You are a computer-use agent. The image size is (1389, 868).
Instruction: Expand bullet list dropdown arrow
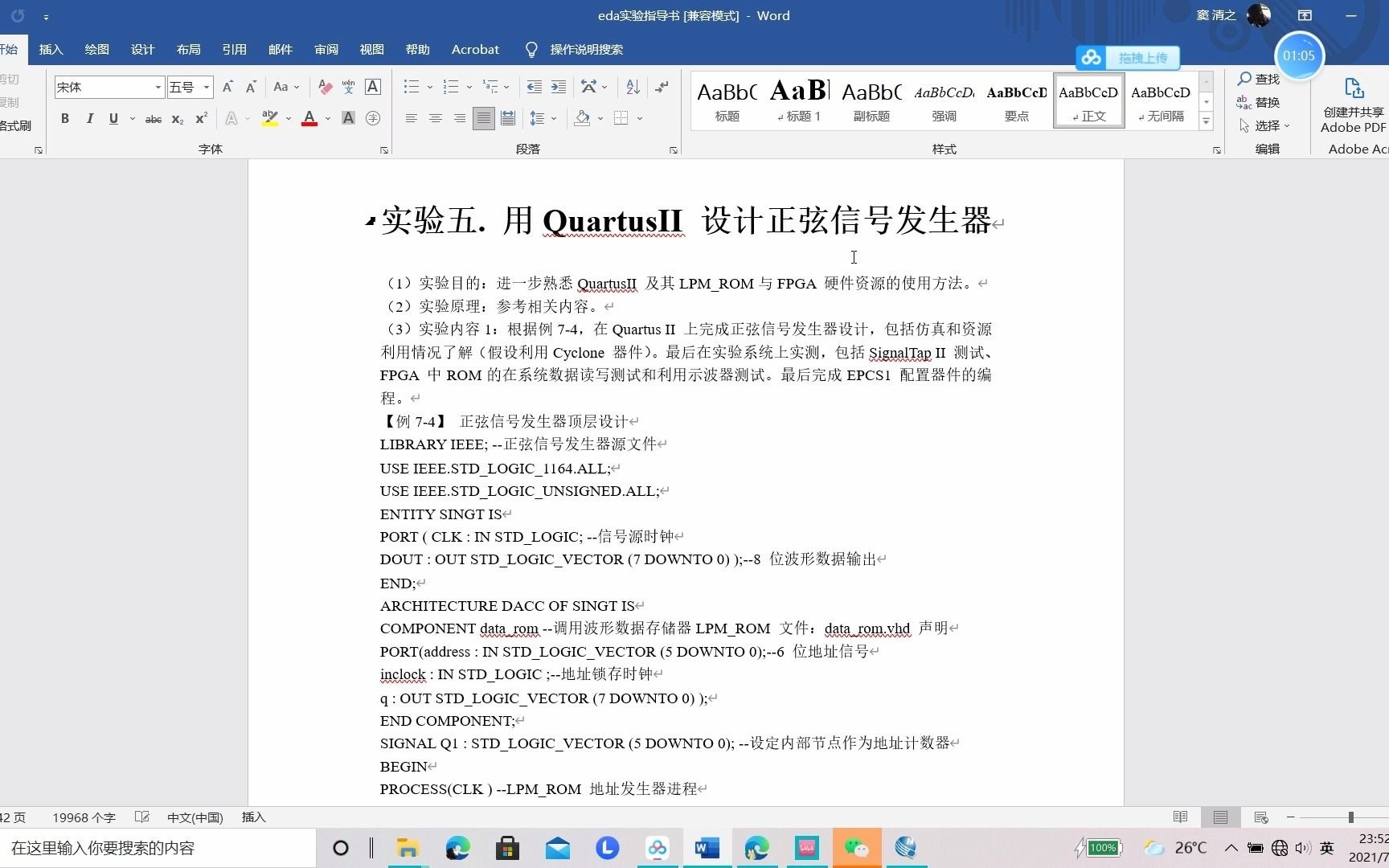(429, 87)
